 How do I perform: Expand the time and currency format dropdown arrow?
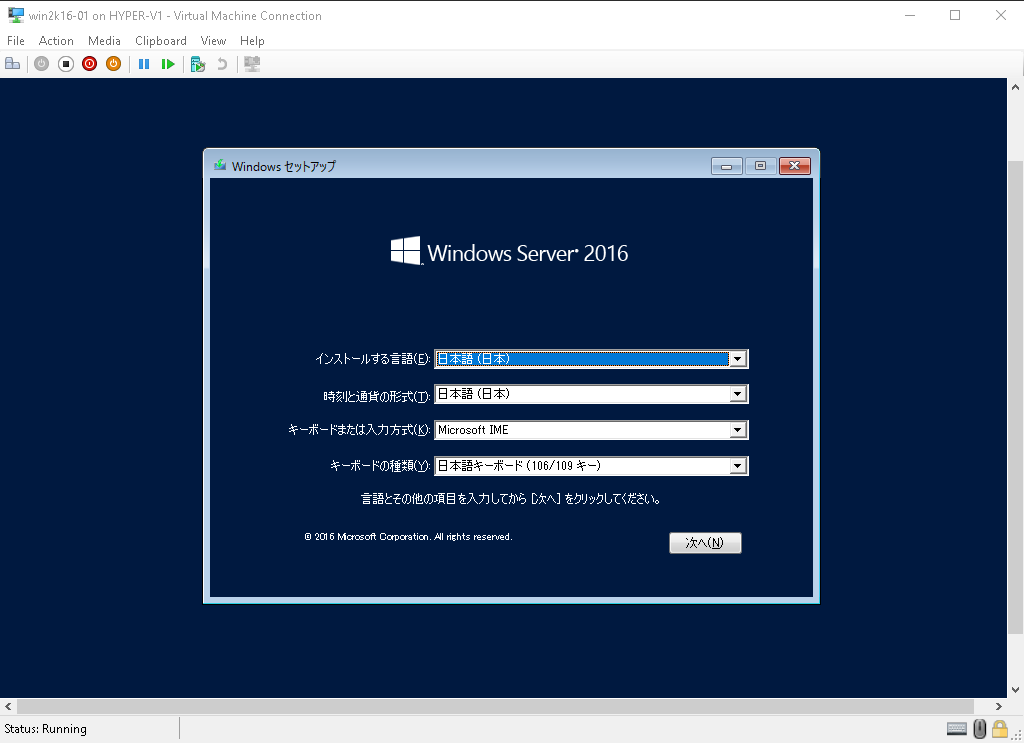tap(738, 394)
